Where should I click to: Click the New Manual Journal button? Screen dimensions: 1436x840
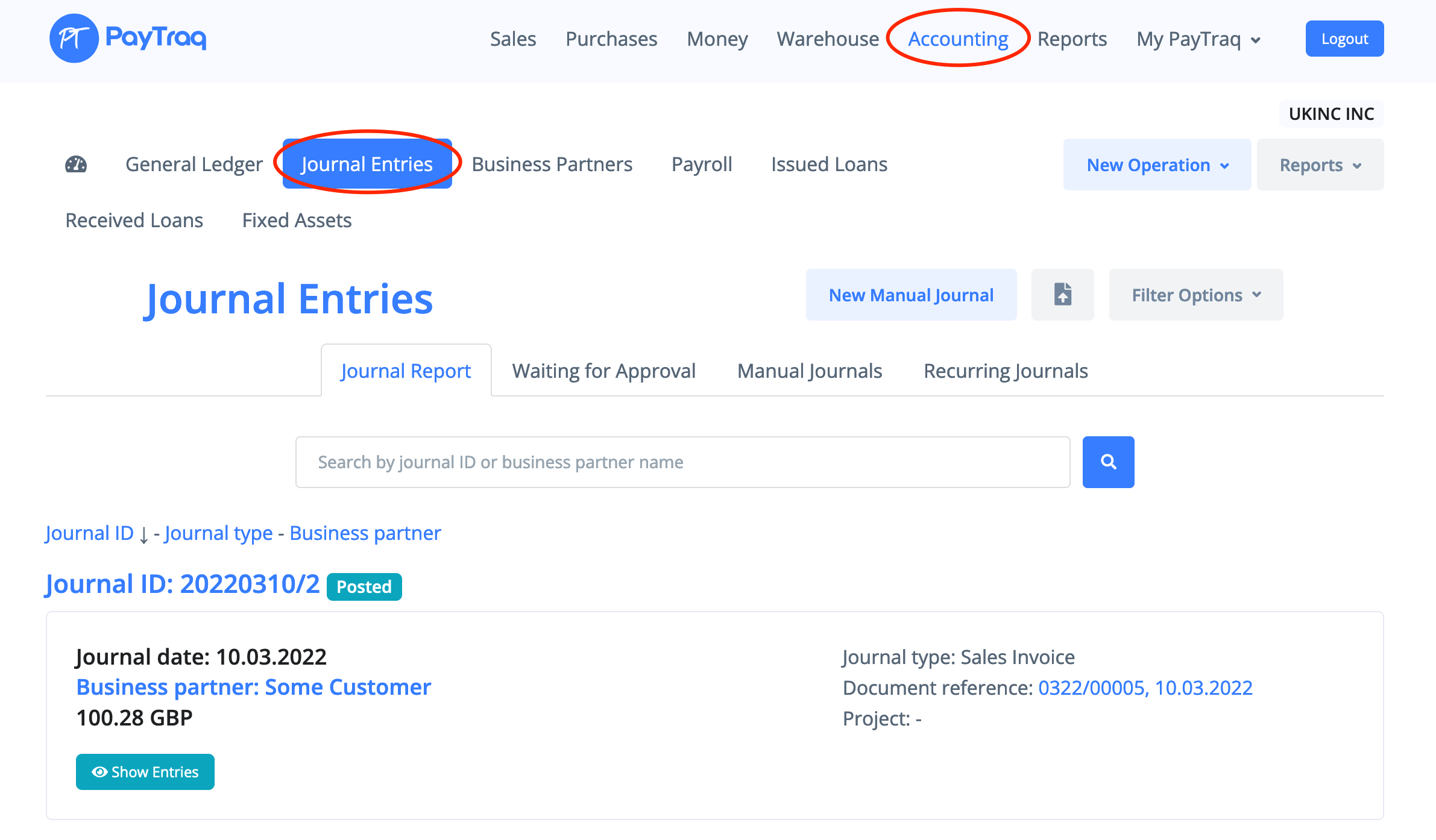pyautogui.click(x=910, y=295)
